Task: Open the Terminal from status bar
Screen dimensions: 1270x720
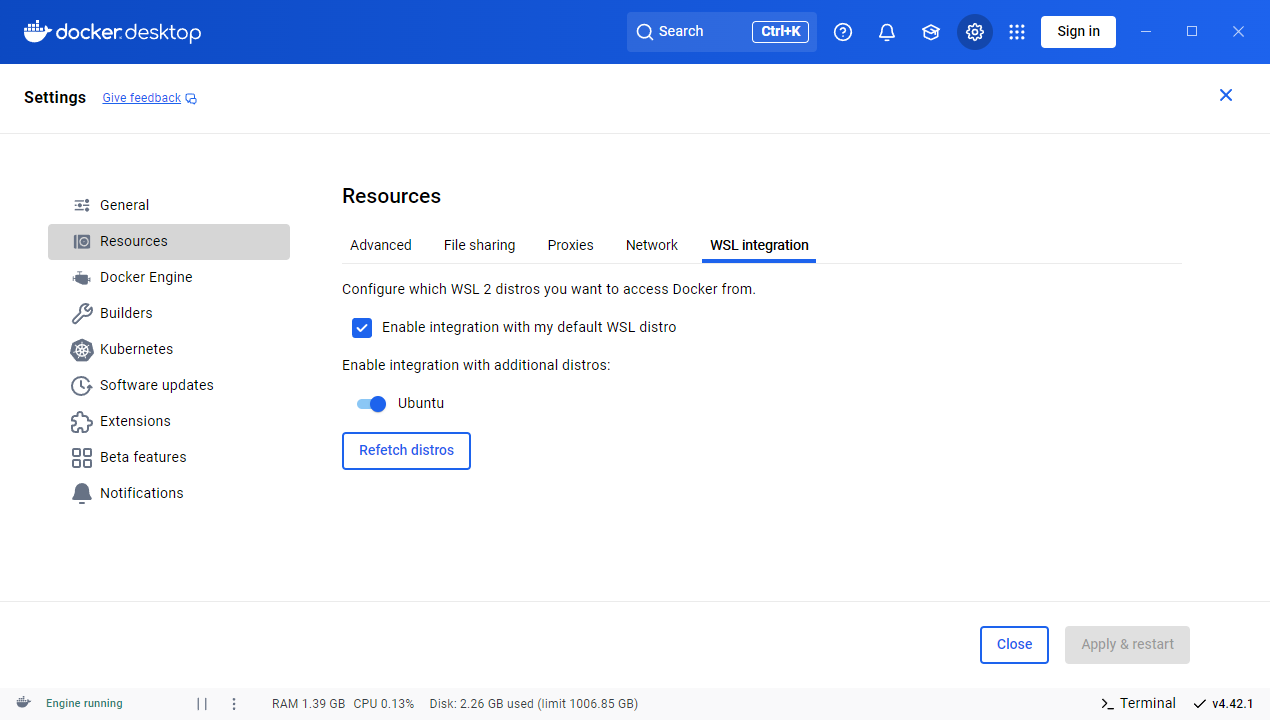Action: pos(1138,703)
